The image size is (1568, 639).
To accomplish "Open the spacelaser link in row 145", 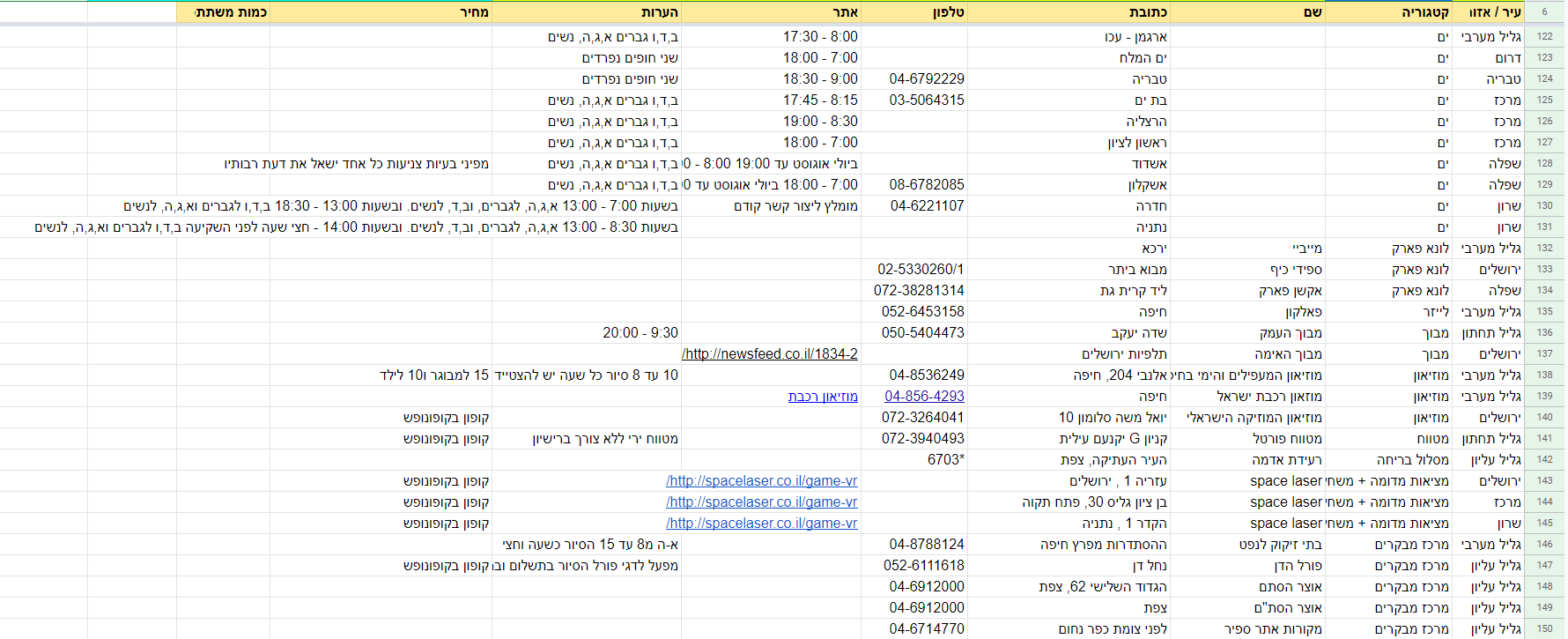I will (x=762, y=524).
